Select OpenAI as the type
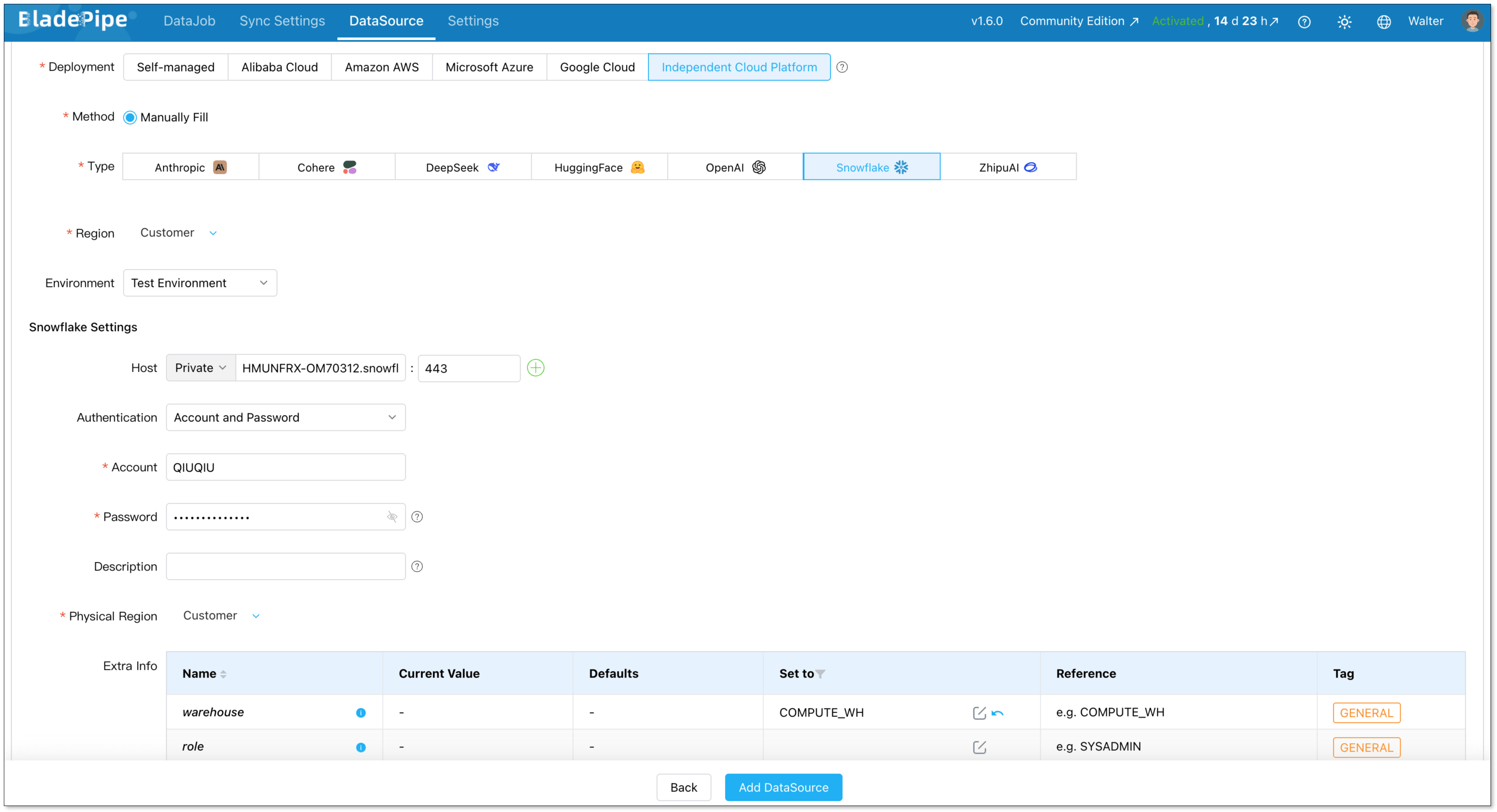The width and height of the screenshot is (1497, 812). coord(735,167)
